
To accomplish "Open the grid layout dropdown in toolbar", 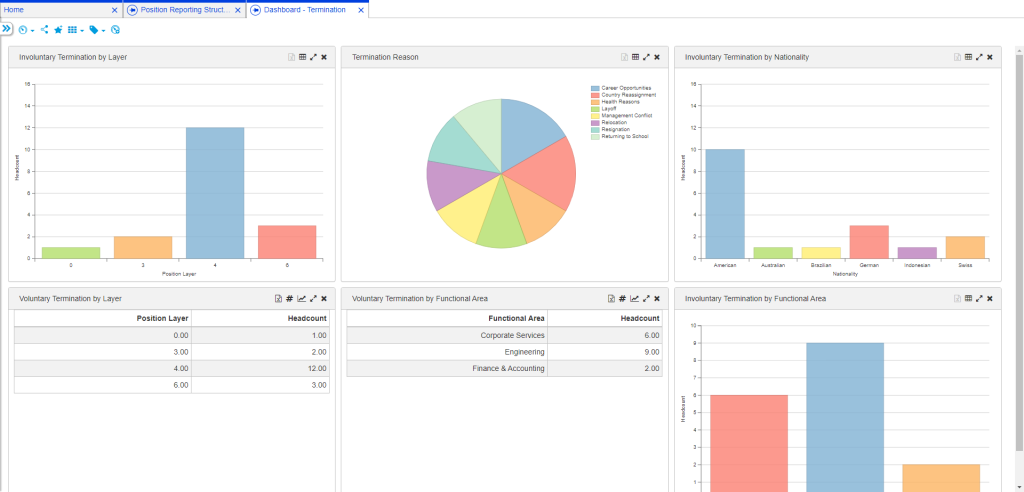I will pos(75,30).
